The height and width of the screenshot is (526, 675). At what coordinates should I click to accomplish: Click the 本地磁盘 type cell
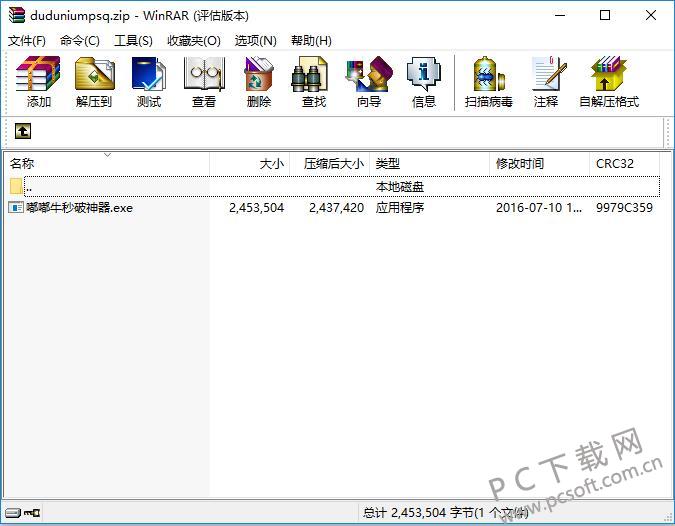click(x=400, y=186)
